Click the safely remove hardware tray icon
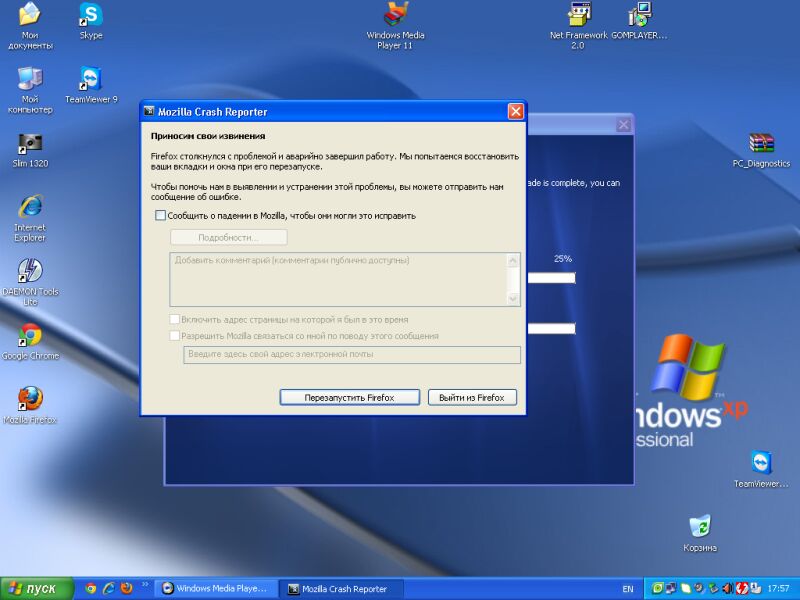800x600 pixels. coord(713,588)
